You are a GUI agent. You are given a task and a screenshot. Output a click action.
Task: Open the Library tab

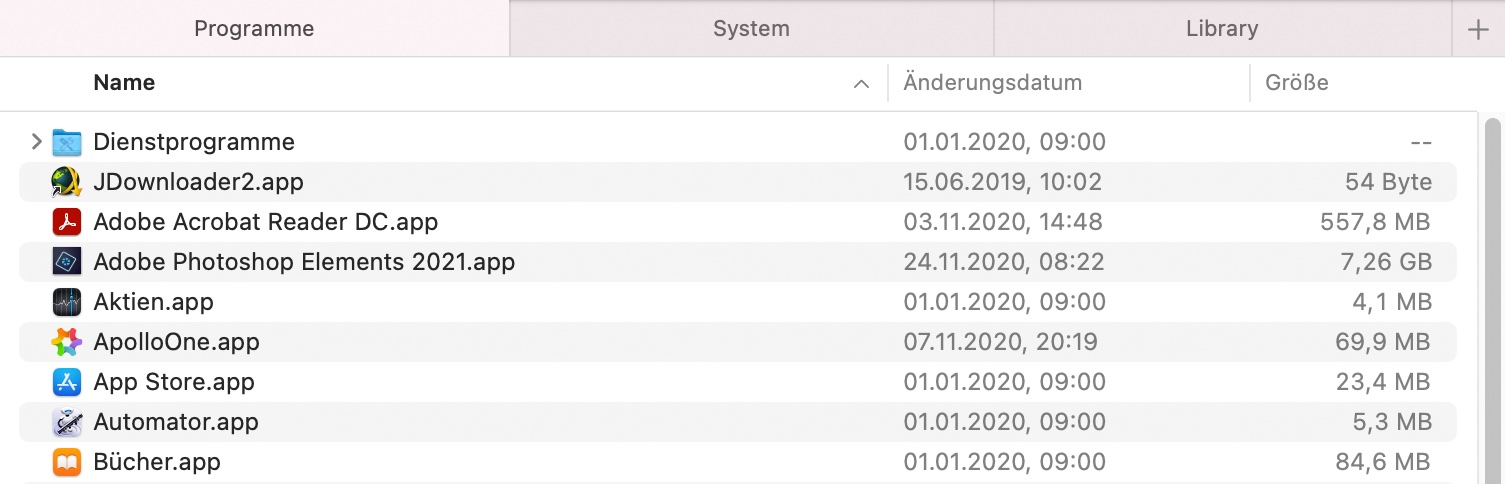click(1222, 29)
